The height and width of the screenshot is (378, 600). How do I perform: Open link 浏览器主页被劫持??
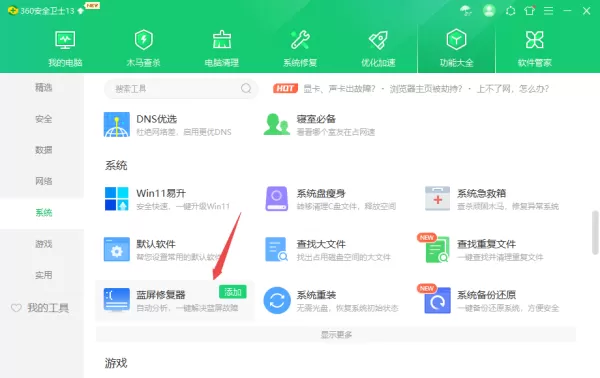(426, 89)
